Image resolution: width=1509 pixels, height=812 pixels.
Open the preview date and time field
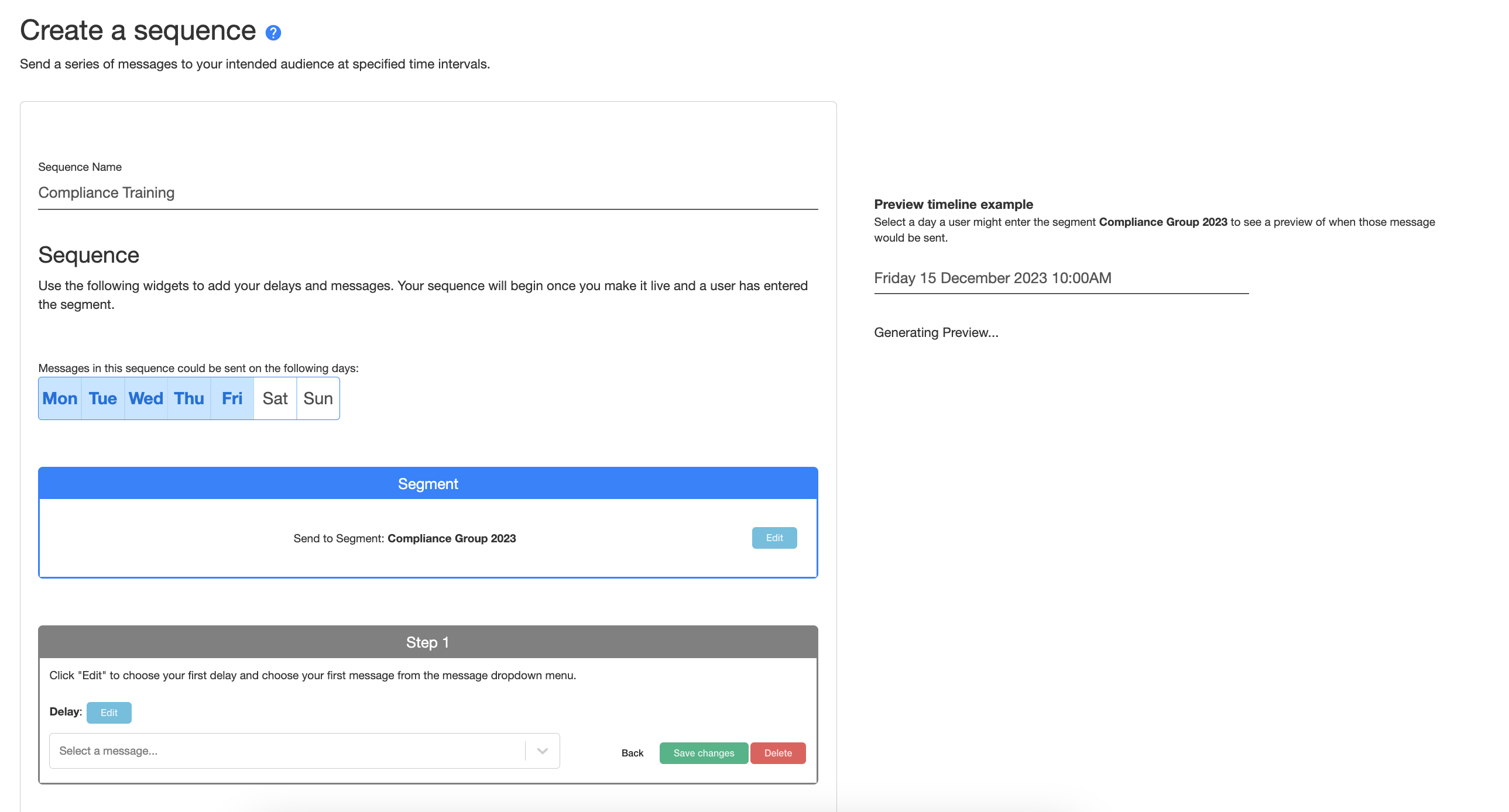pyautogui.click(x=1060, y=278)
